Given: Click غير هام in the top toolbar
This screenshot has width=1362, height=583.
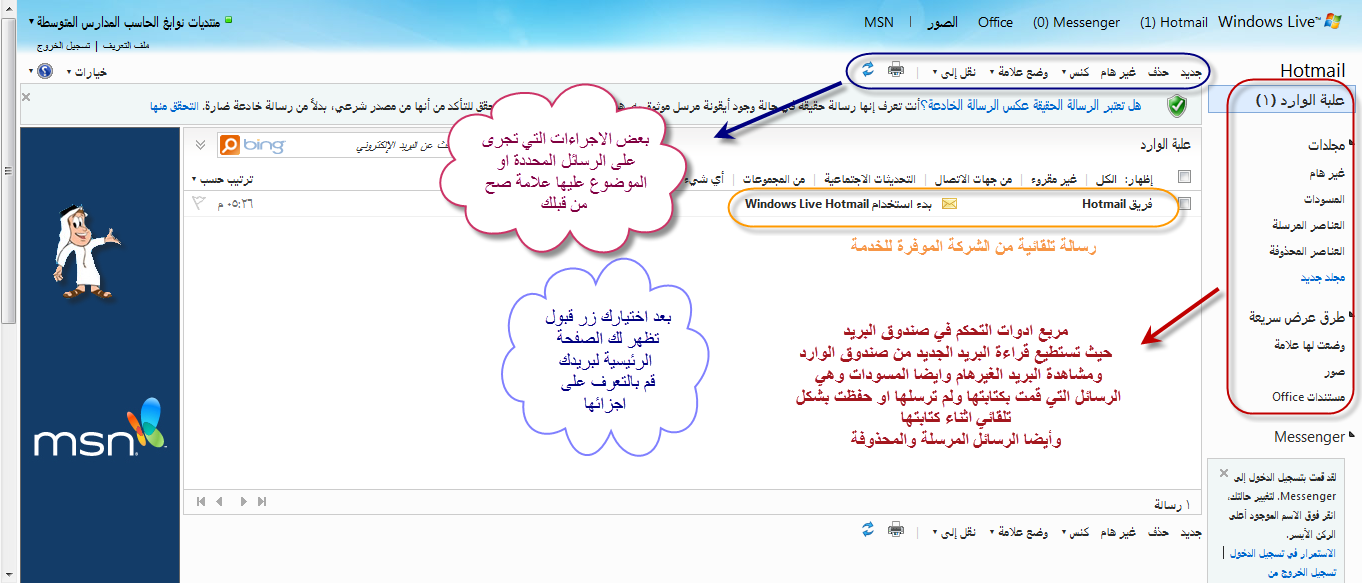Looking at the screenshot, I should click(1118, 72).
